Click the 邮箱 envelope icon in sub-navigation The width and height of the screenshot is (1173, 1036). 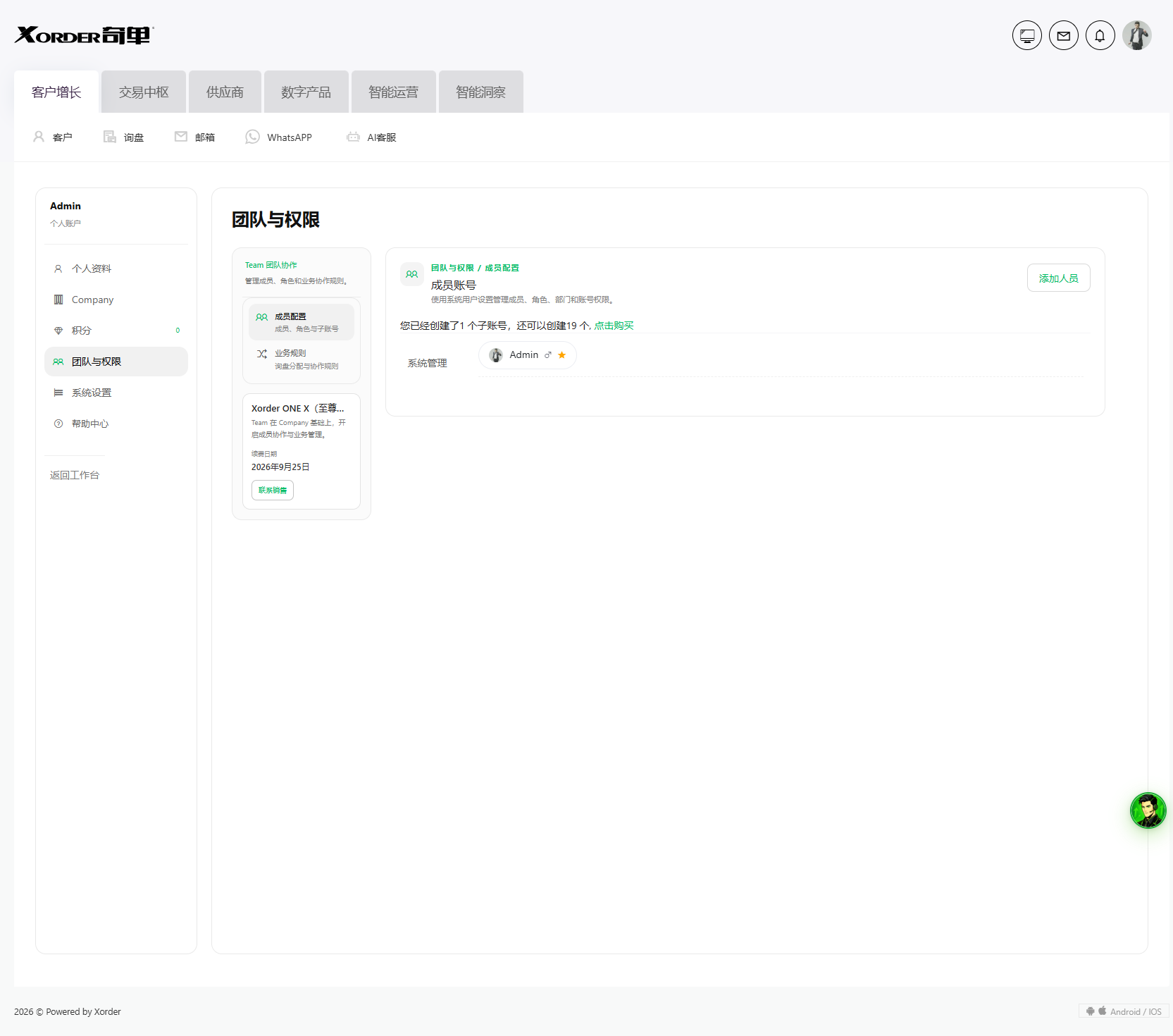(x=181, y=137)
